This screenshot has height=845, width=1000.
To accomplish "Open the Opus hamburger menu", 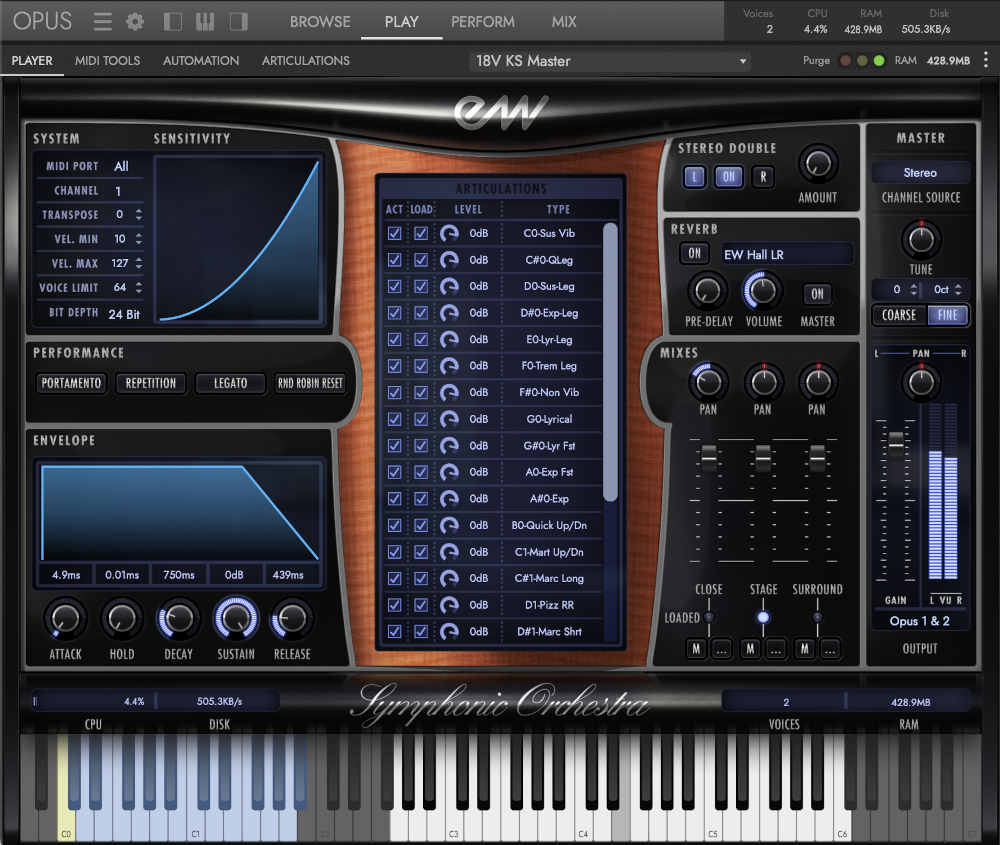I will [x=102, y=21].
